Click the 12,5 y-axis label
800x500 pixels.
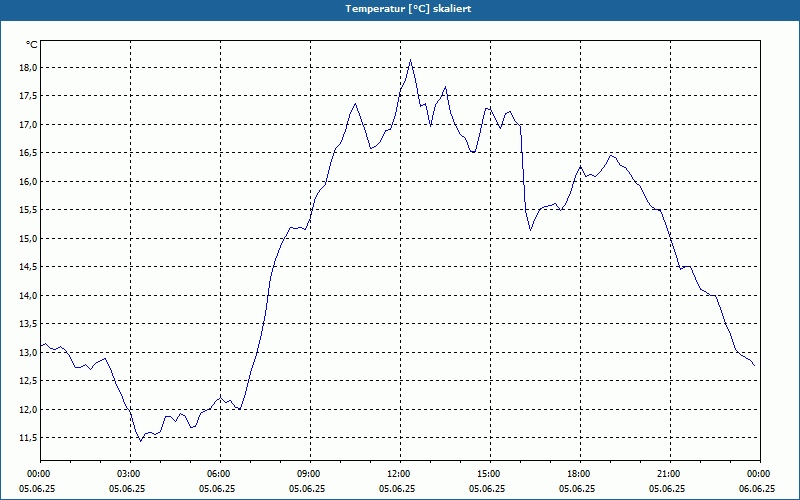click(x=28, y=381)
